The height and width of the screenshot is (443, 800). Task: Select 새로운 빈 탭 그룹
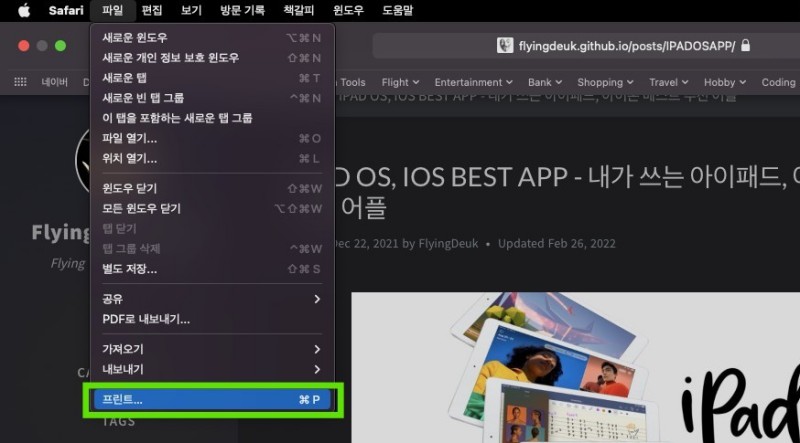[212, 98]
